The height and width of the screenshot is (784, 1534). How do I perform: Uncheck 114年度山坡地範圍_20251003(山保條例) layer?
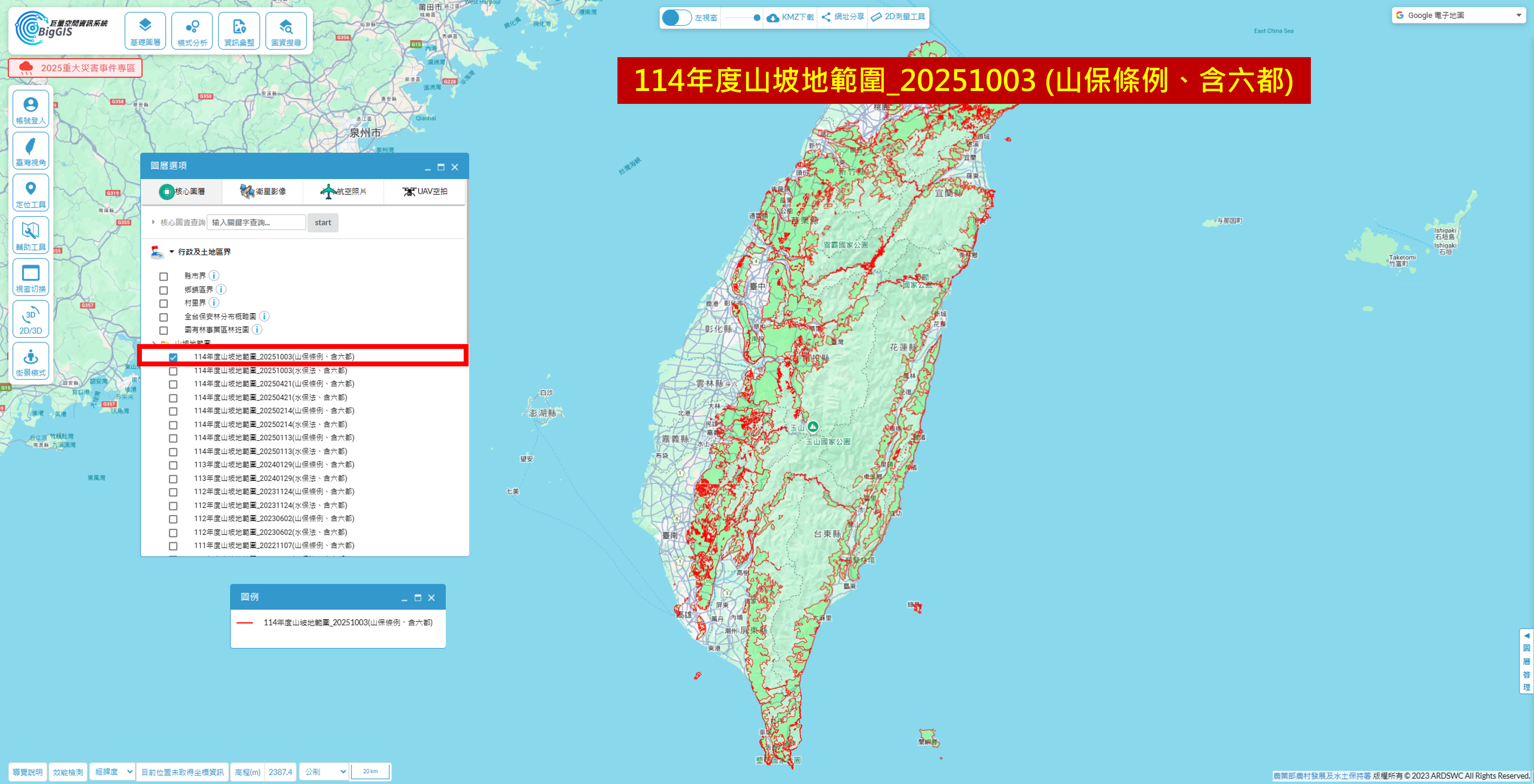[x=173, y=357]
